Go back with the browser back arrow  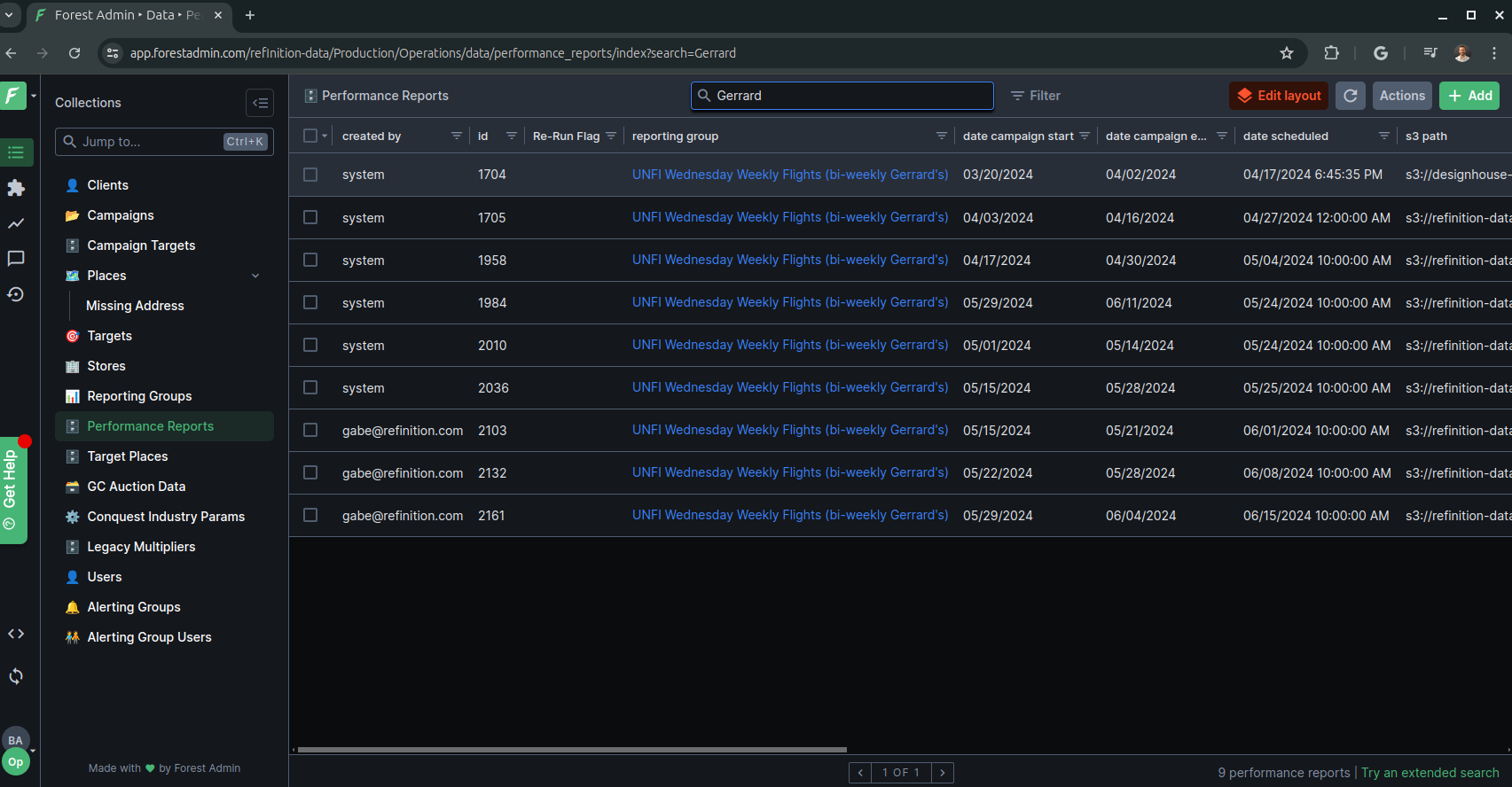[12, 53]
